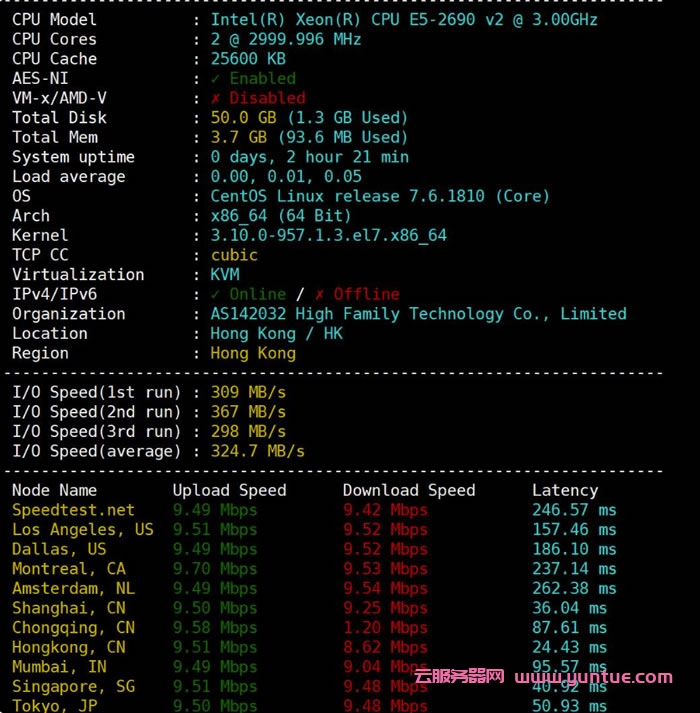Select the Speedtest.net node row name
This screenshot has height=713, width=700.
73,510
